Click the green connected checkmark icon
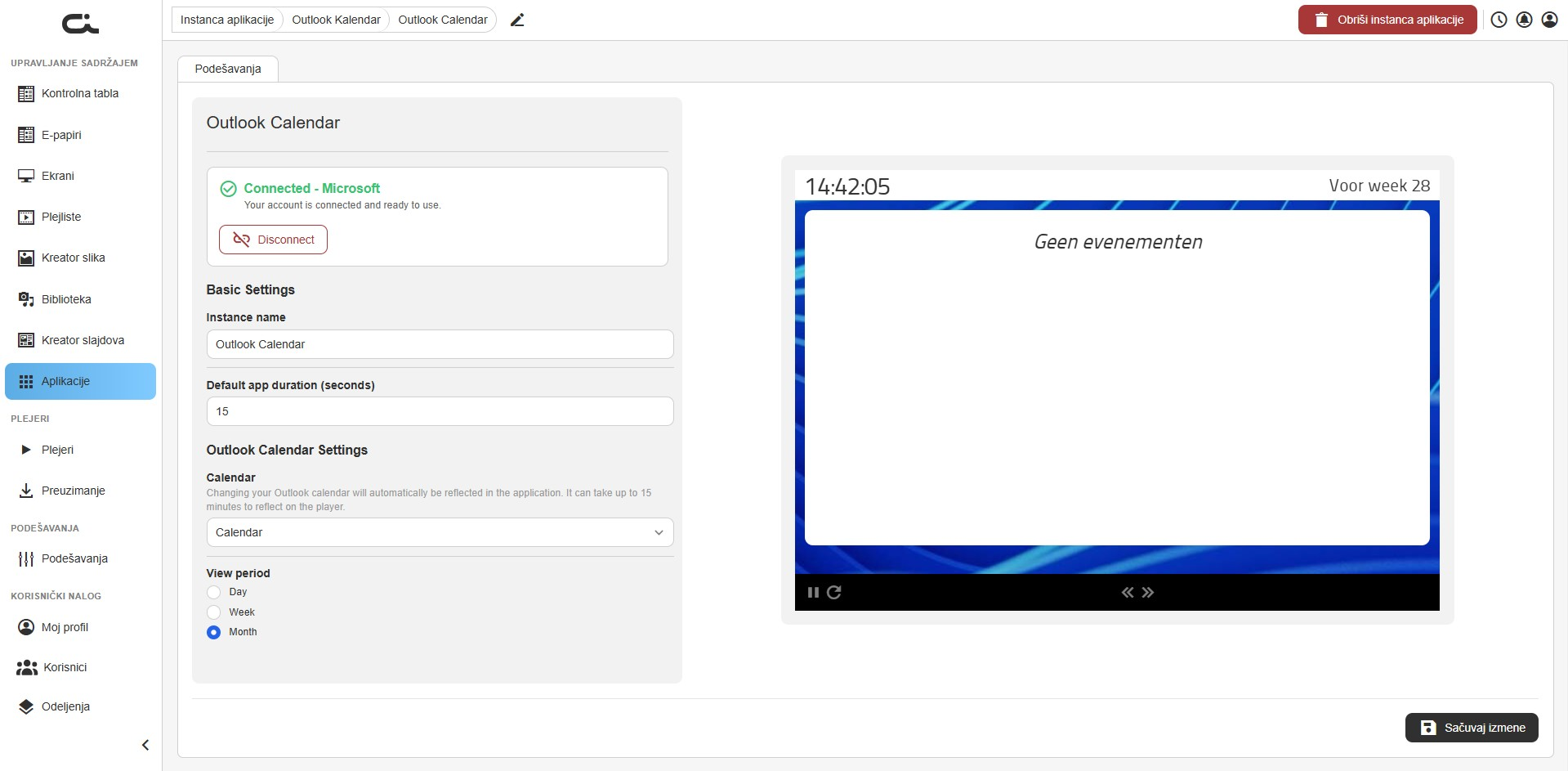The width and height of the screenshot is (1568, 771). (229, 189)
